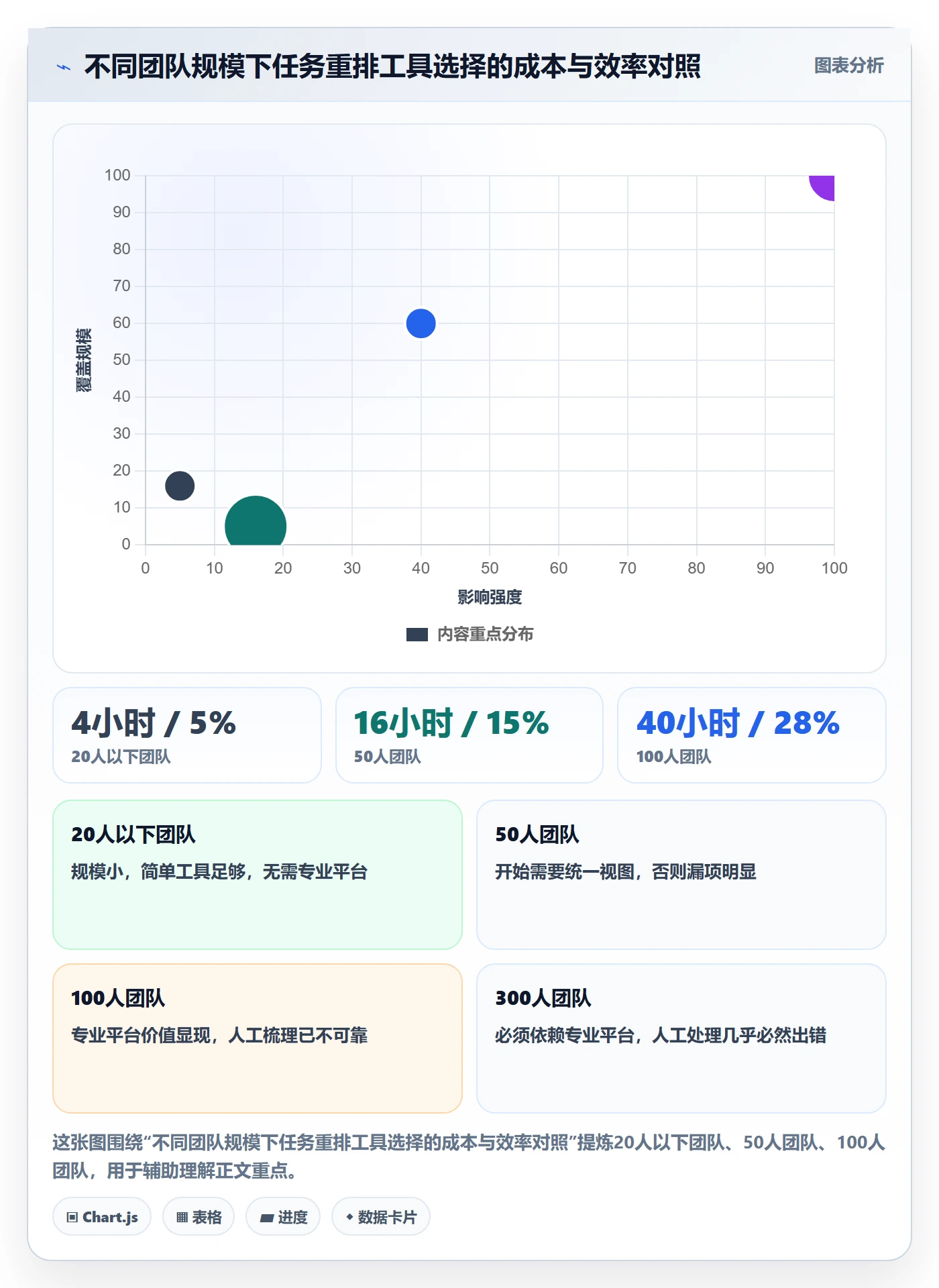Image resolution: width=939 pixels, height=1288 pixels.
Task: Click the Chart.js tag
Action: [x=102, y=1216]
